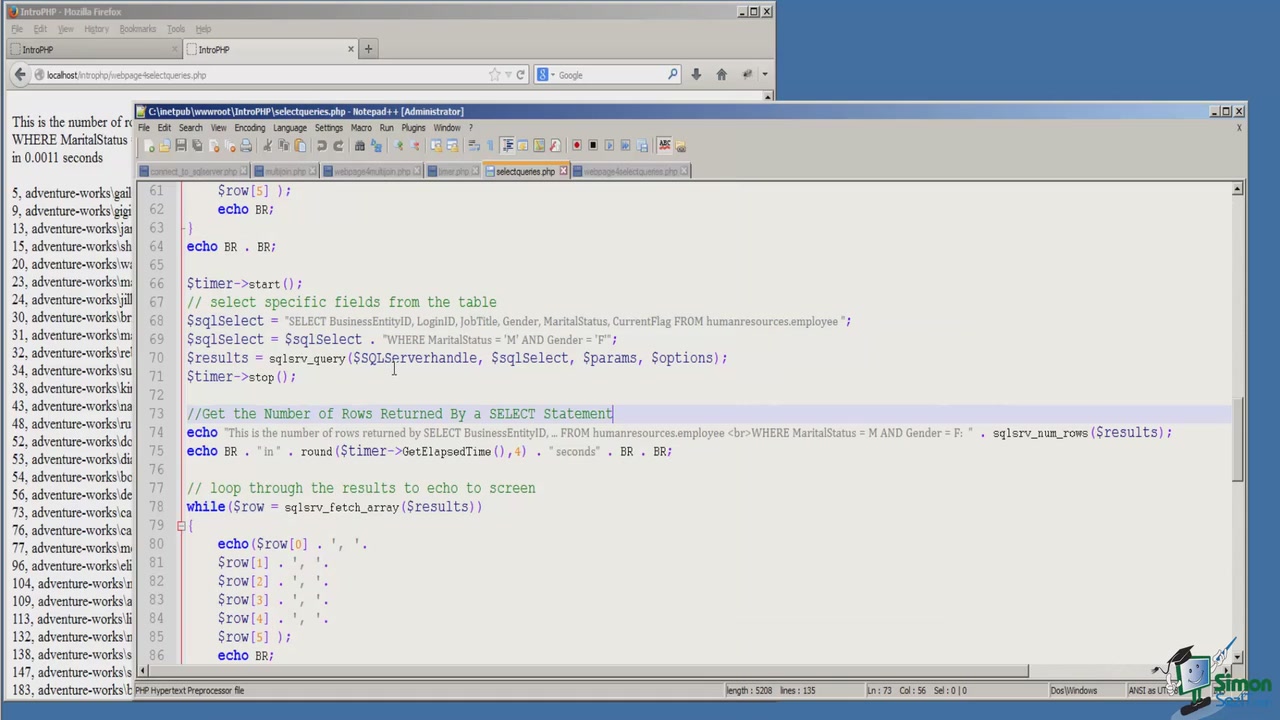The height and width of the screenshot is (720, 1280).
Task: Close the active IntroPHP Firefox tab
Action: click(350, 49)
